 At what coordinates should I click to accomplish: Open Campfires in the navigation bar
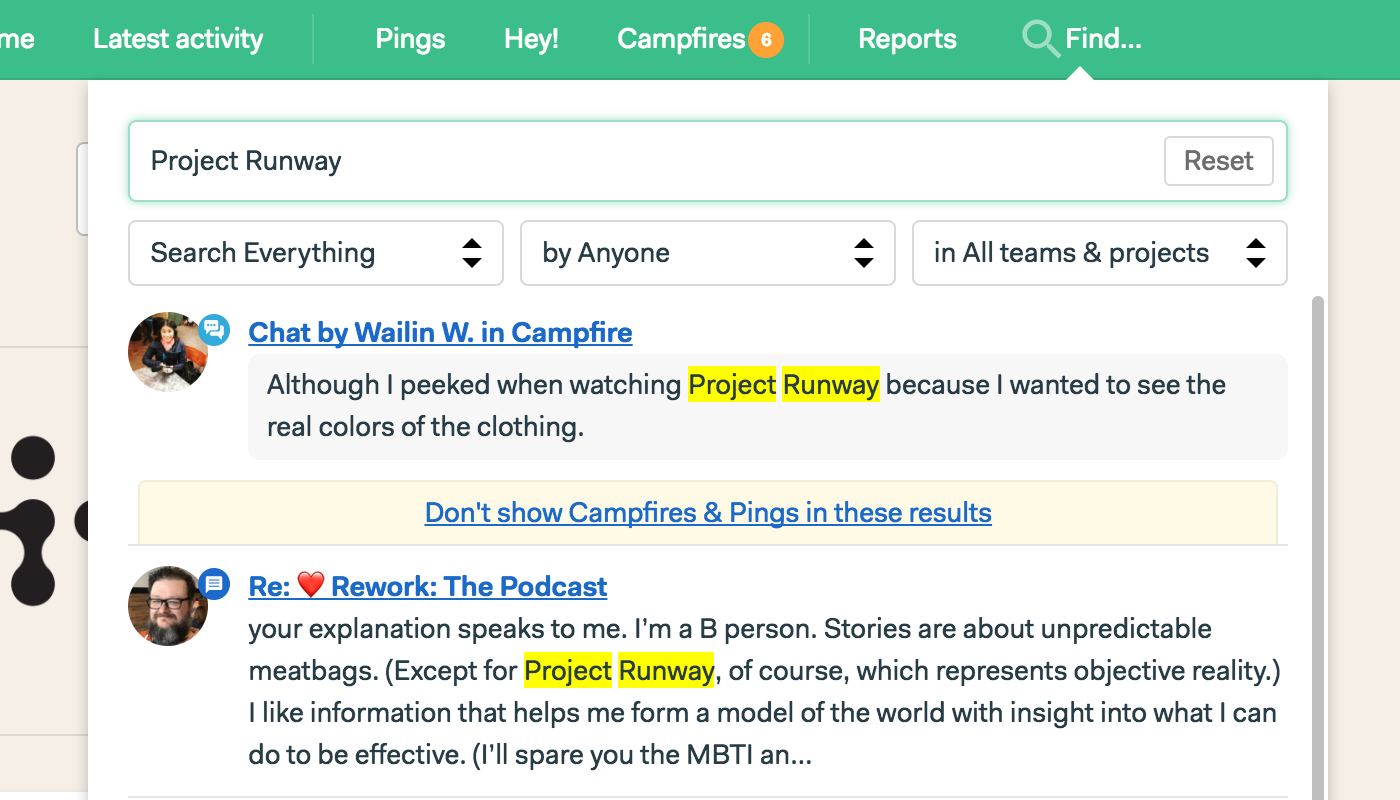[x=681, y=39]
